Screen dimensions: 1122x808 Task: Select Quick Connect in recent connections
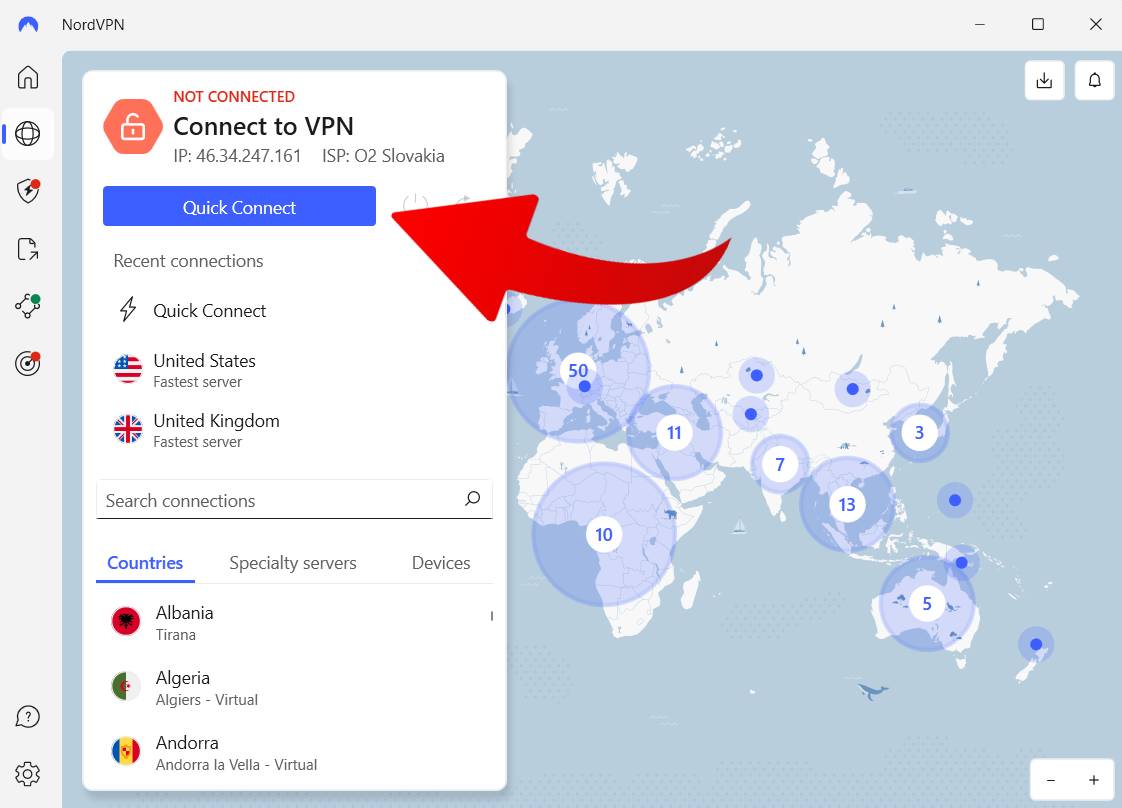click(x=209, y=311)
